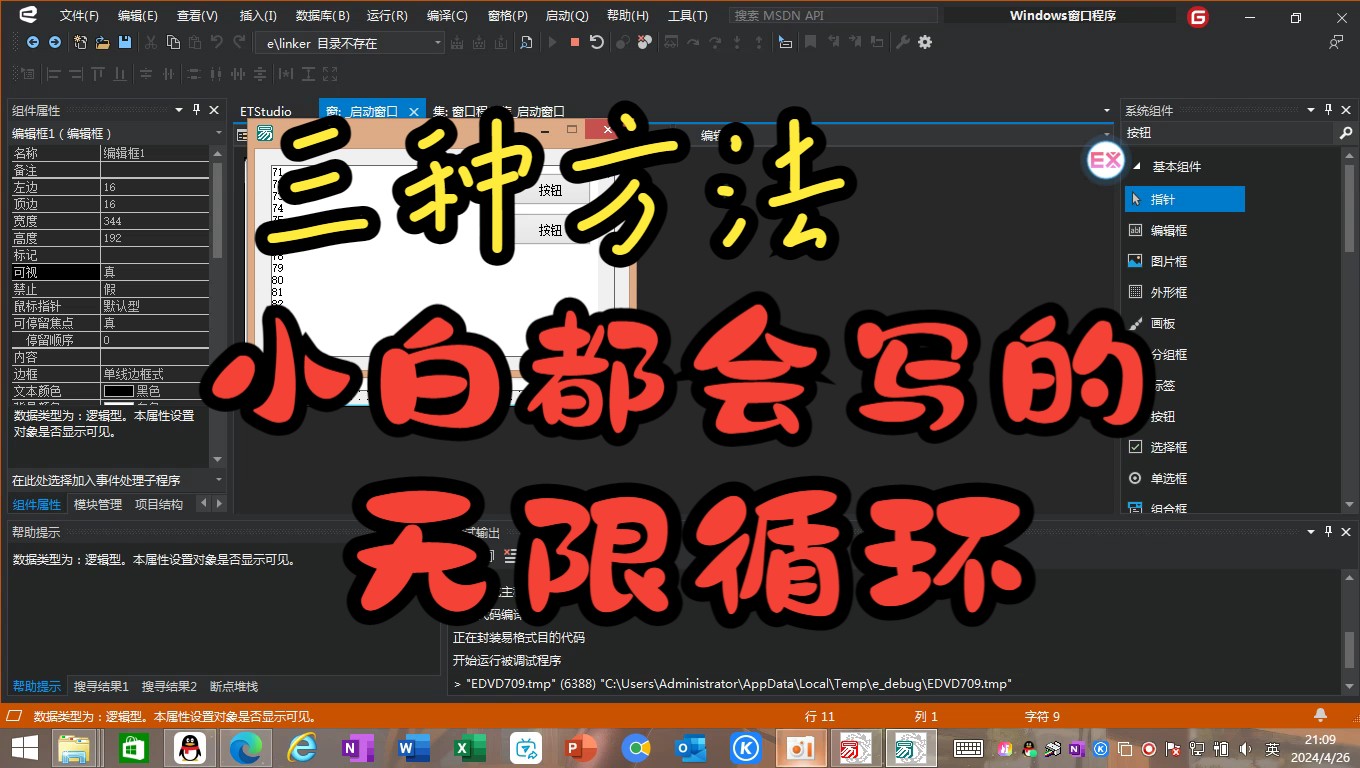Switch to the 断点堆栈 tab
Image resolution: width=1360 pixels, height=768 pixels.
[234, 686]
